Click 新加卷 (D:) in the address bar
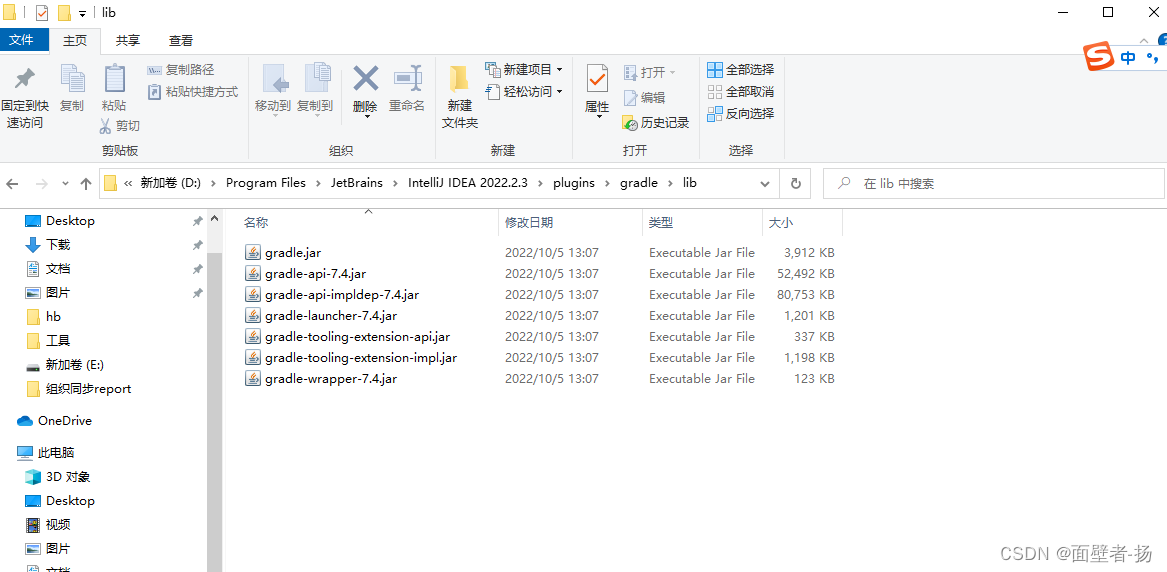This screenshot has height=572, width=1167. click(x=170, y=183)
